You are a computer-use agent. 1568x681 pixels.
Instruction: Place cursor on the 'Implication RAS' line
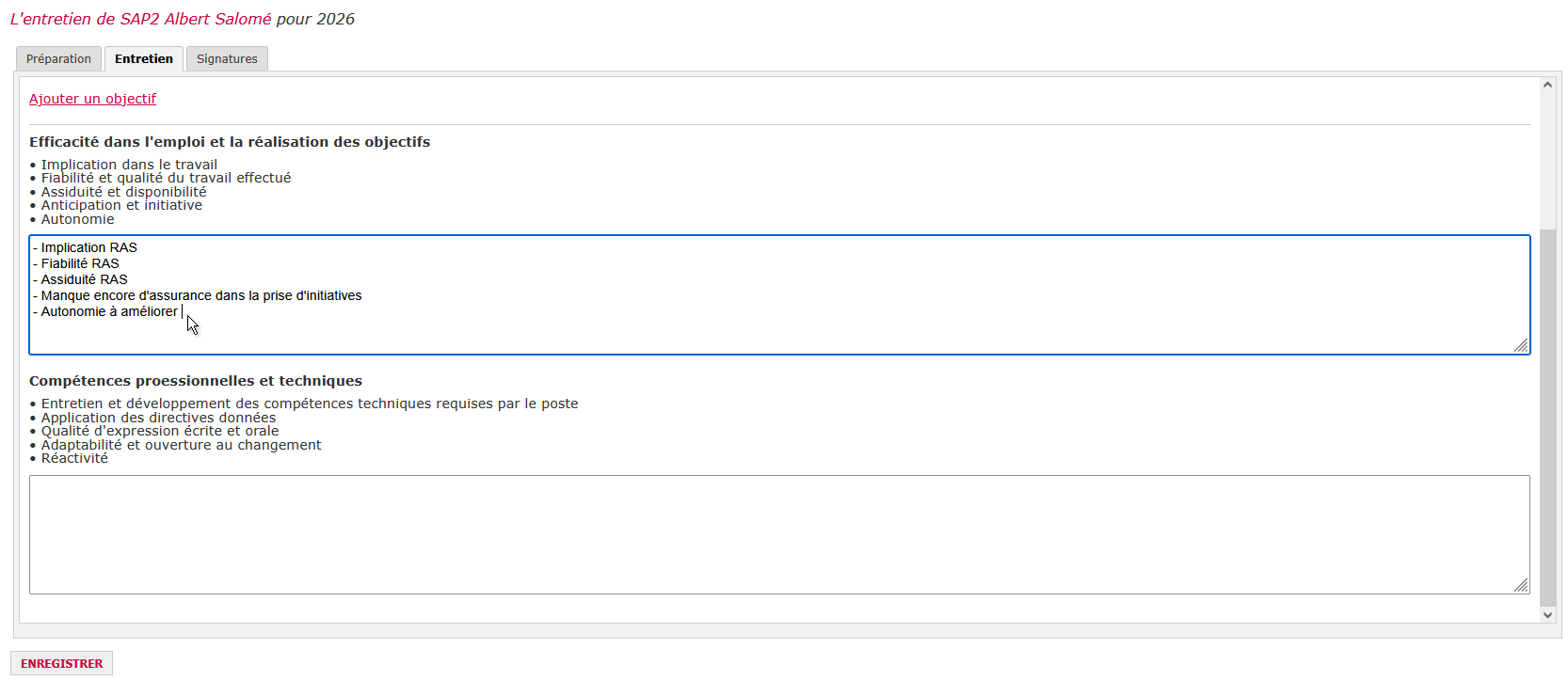88,247
